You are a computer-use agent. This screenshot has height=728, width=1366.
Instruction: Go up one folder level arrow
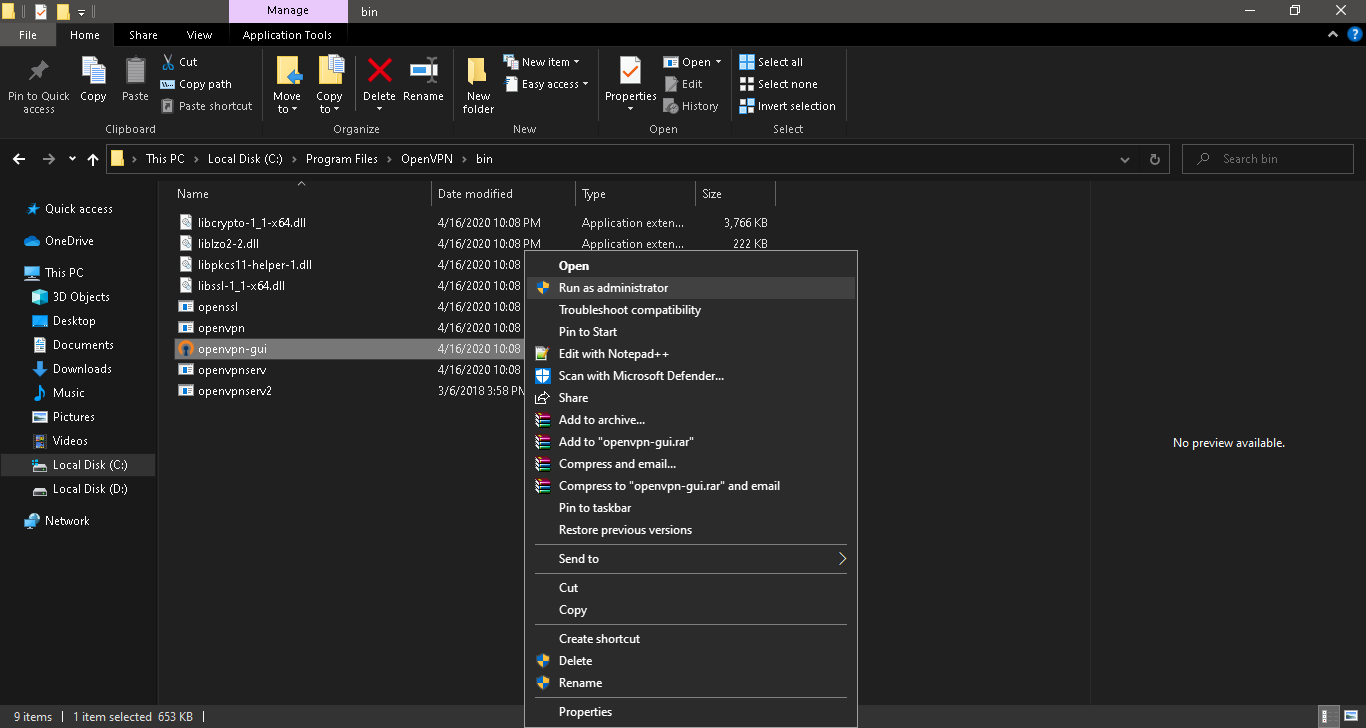click(x=93, y=159)
